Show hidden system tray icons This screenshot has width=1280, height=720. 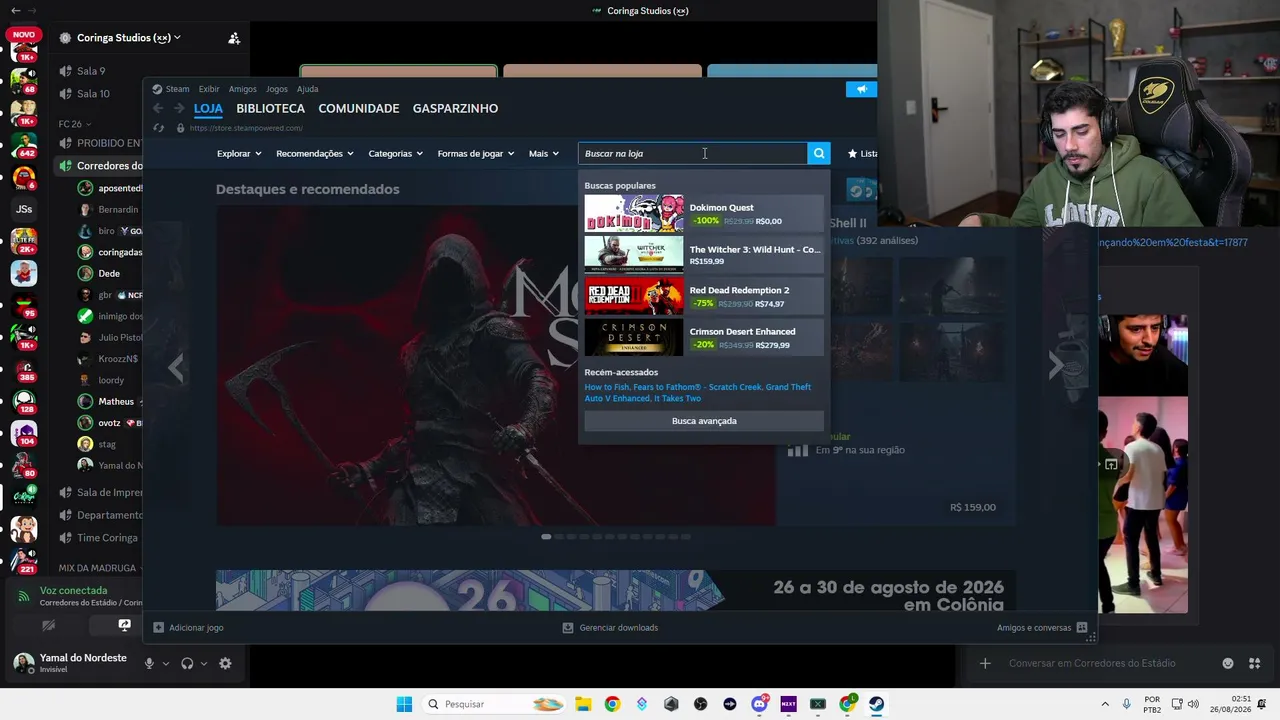(1105, 704)
